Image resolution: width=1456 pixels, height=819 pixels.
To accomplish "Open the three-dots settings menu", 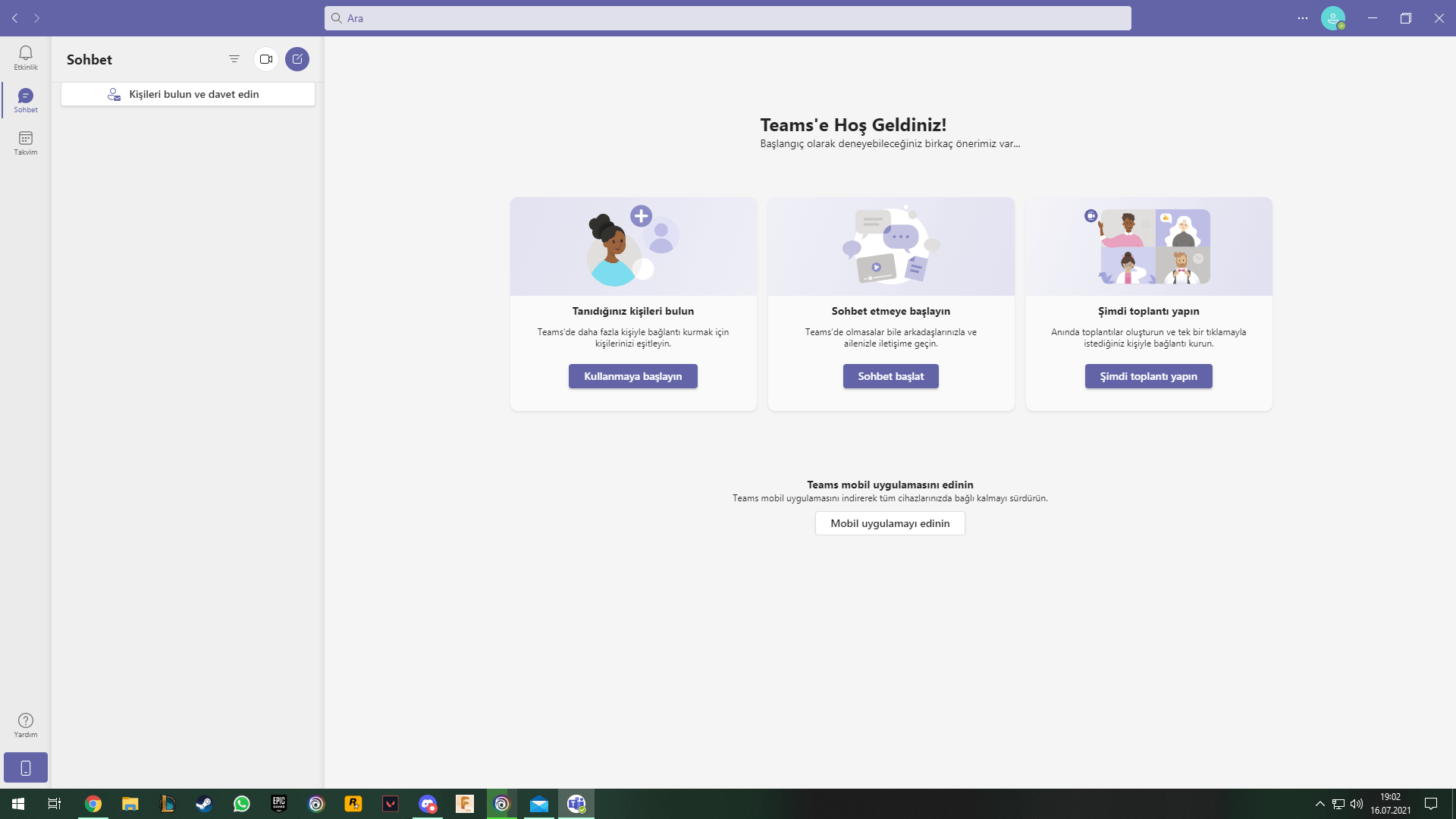I will [1303, 18].
